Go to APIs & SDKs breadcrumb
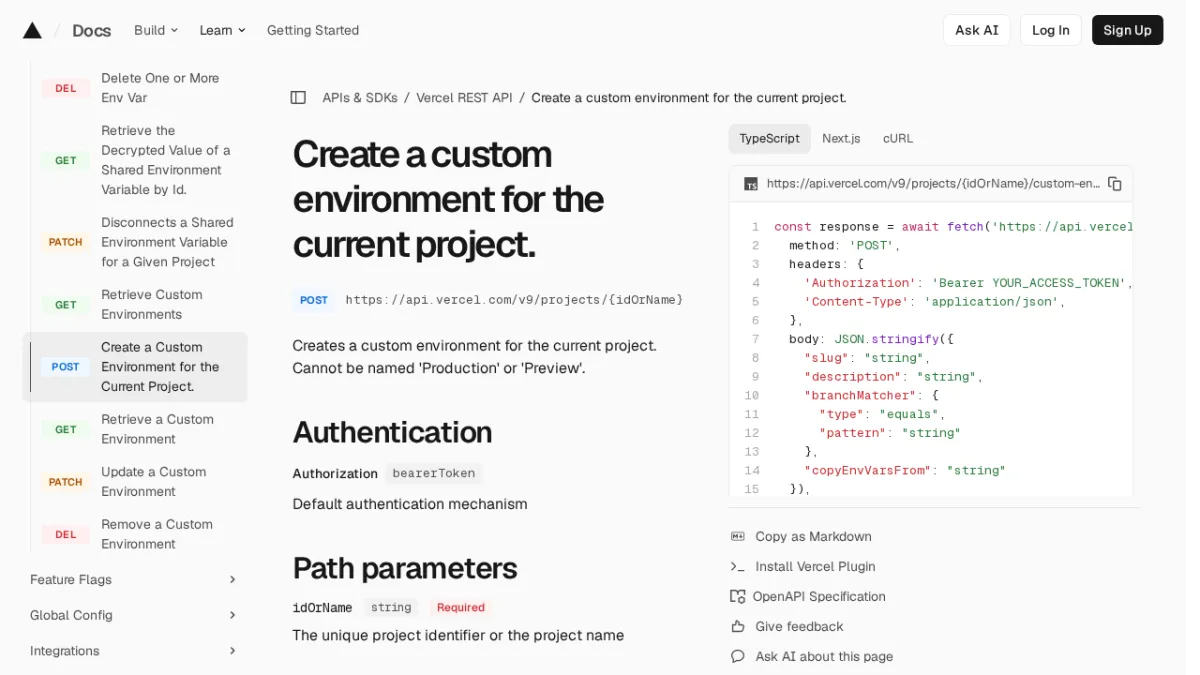 [x=360, y=98]
